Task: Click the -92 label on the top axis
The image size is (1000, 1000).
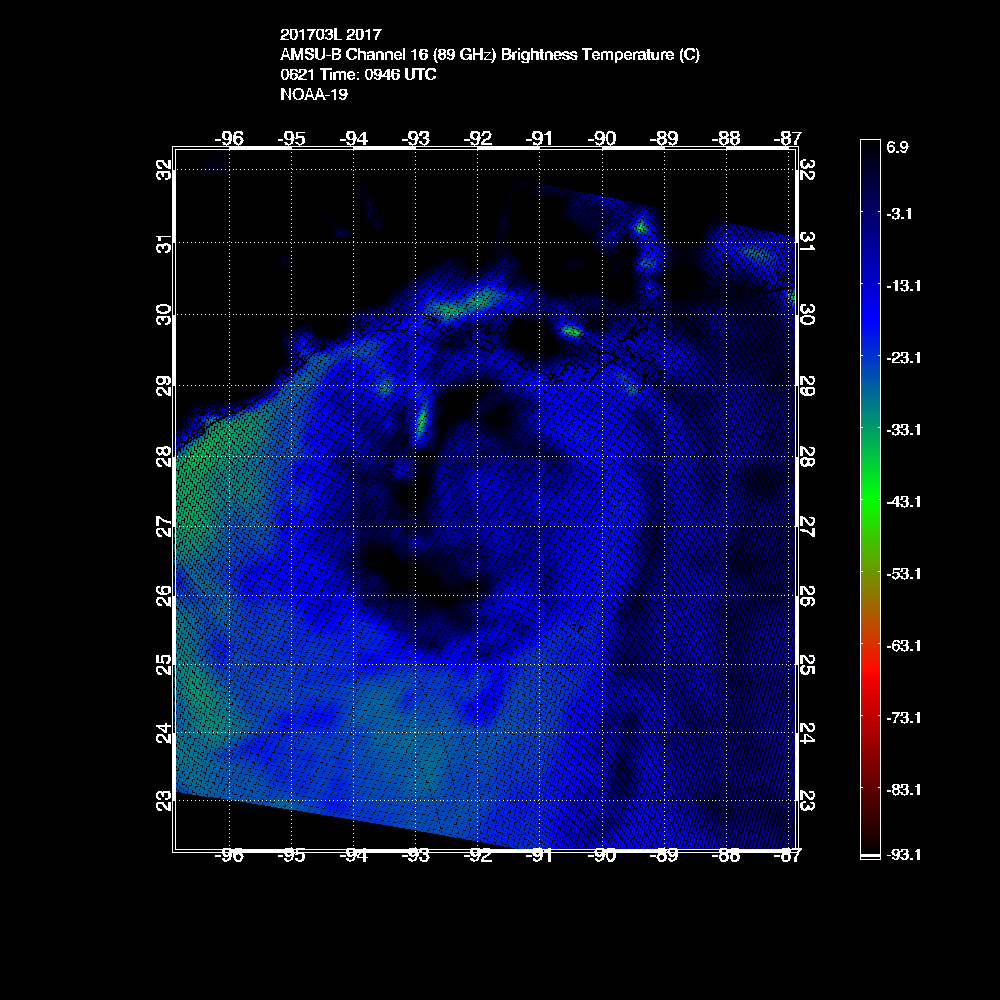Action: [x=478, y=138]
